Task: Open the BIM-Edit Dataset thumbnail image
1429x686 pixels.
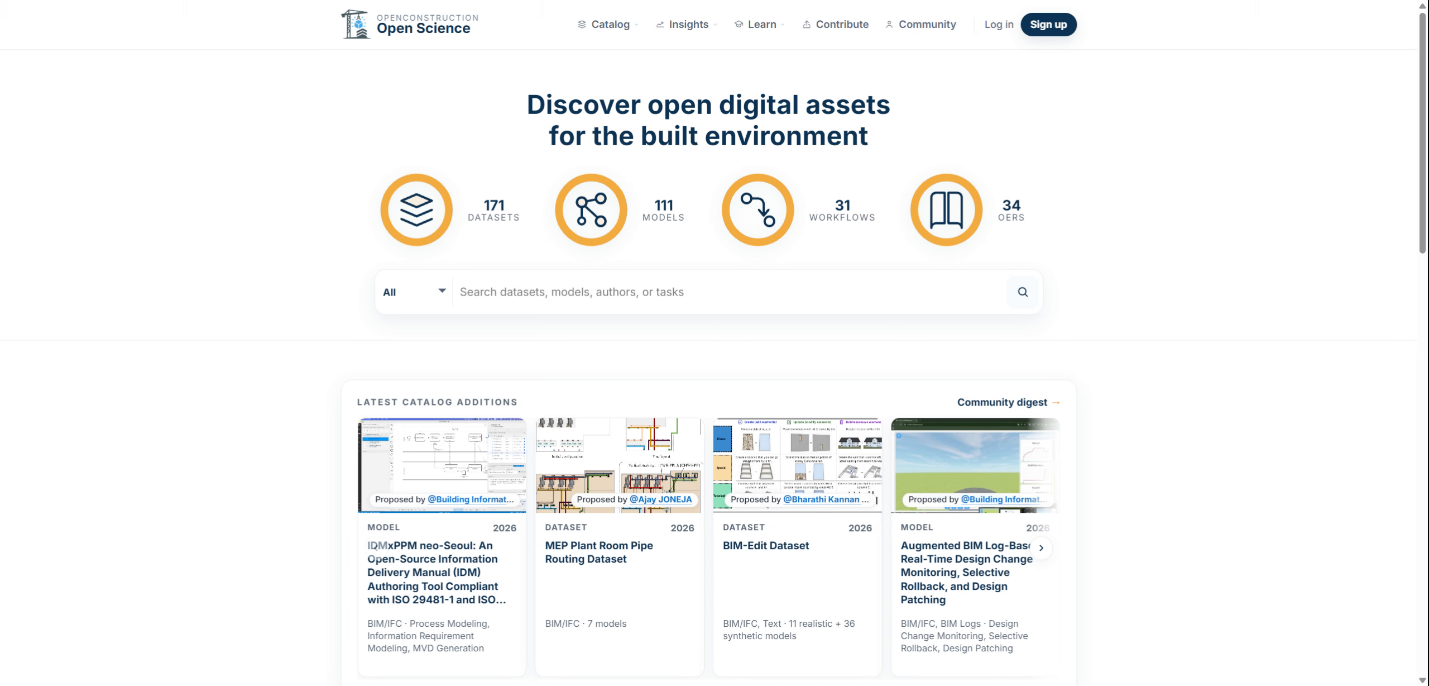Action: click(x=797, y=465)
